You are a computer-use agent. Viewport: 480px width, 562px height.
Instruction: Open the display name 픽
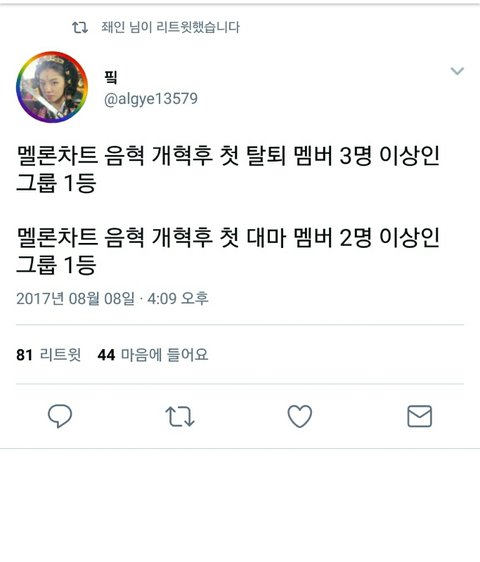coord(111,77)
